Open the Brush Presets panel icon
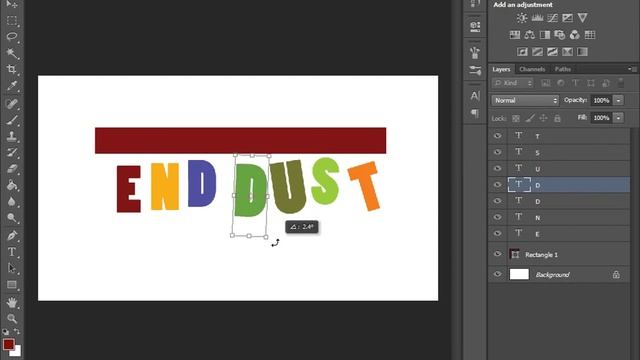The image size is (640, 360). pos(475,70)
